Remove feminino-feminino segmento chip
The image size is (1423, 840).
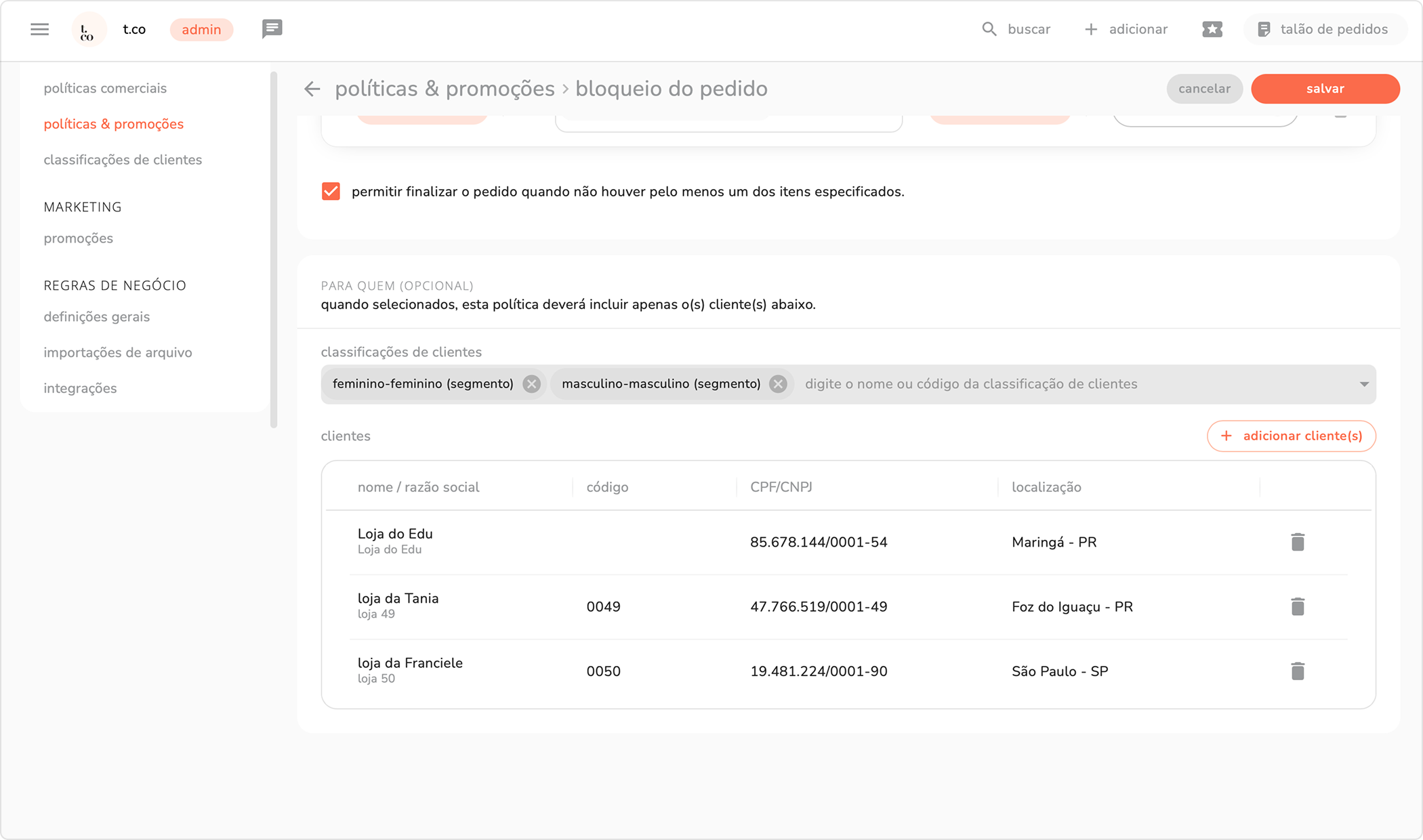click(532, 384)
